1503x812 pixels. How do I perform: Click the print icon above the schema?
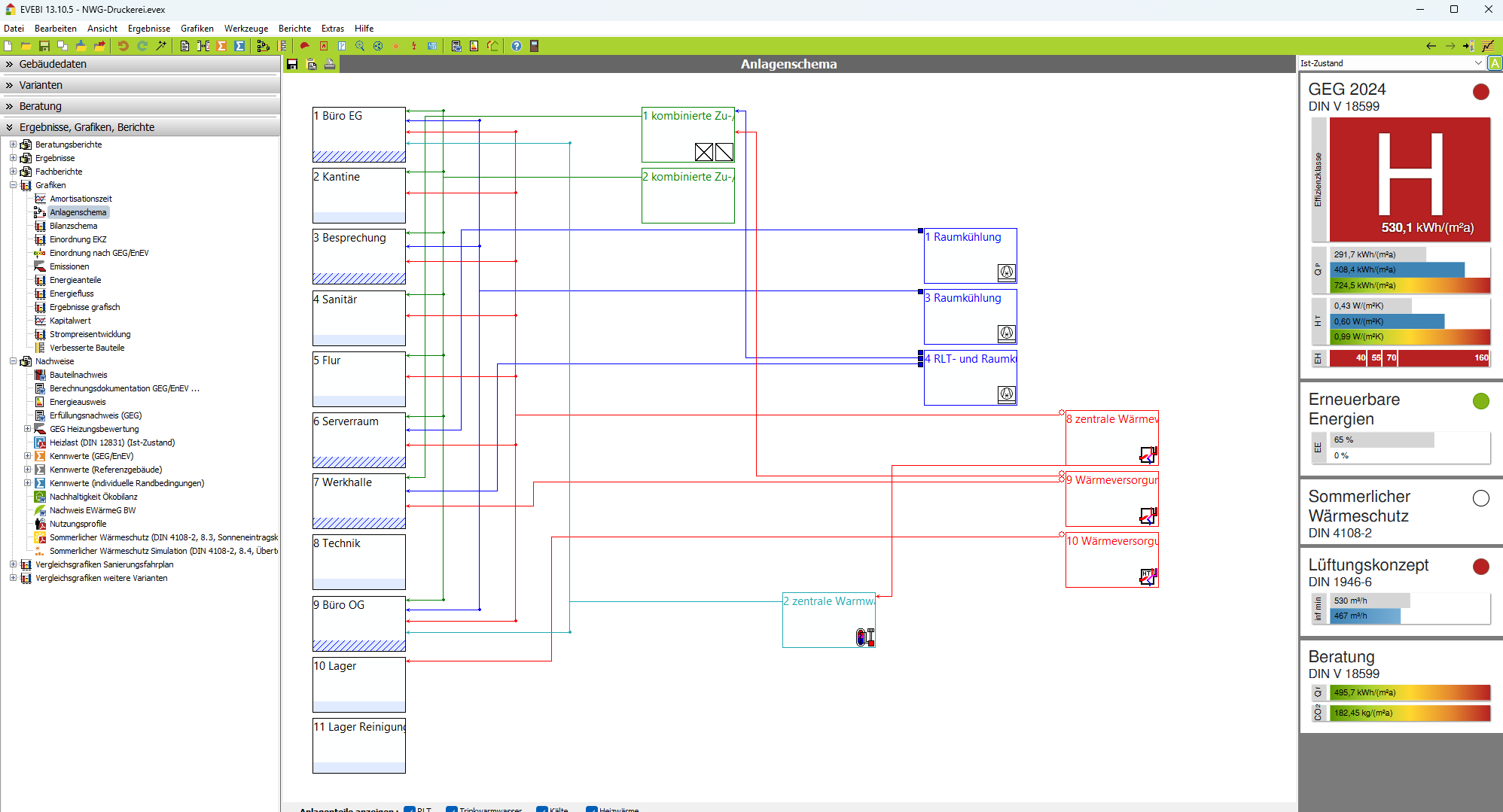330,65
